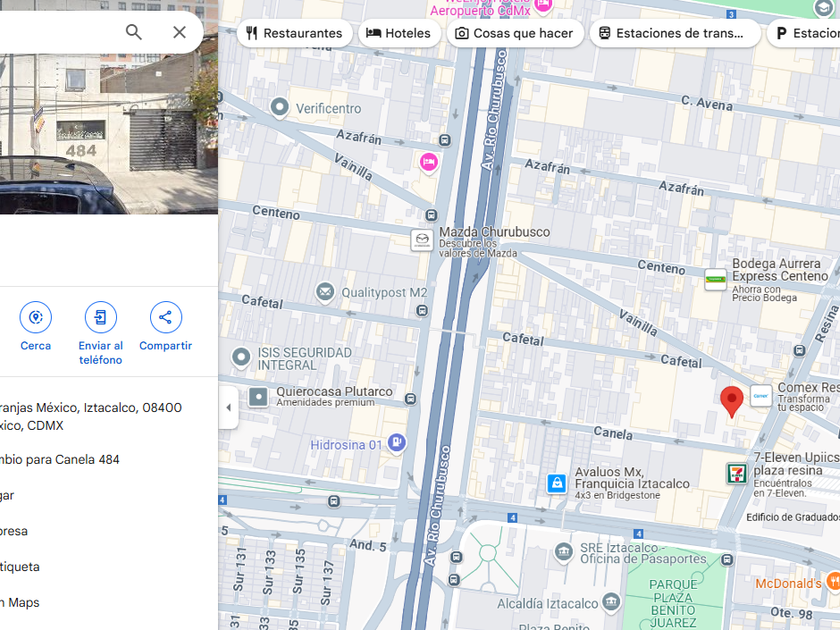Filter map by Hoteles

point(399,33)
